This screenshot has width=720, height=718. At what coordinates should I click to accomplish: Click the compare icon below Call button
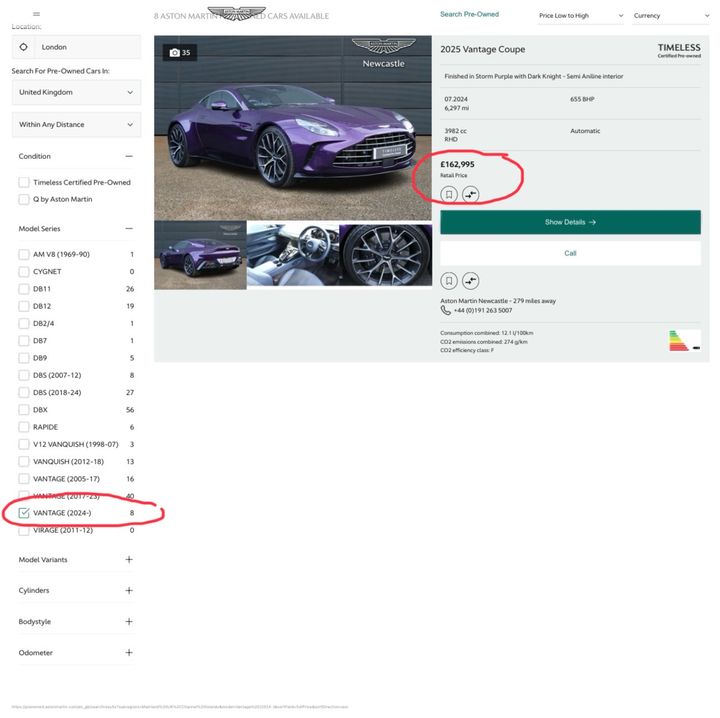(x=470, y=280)
